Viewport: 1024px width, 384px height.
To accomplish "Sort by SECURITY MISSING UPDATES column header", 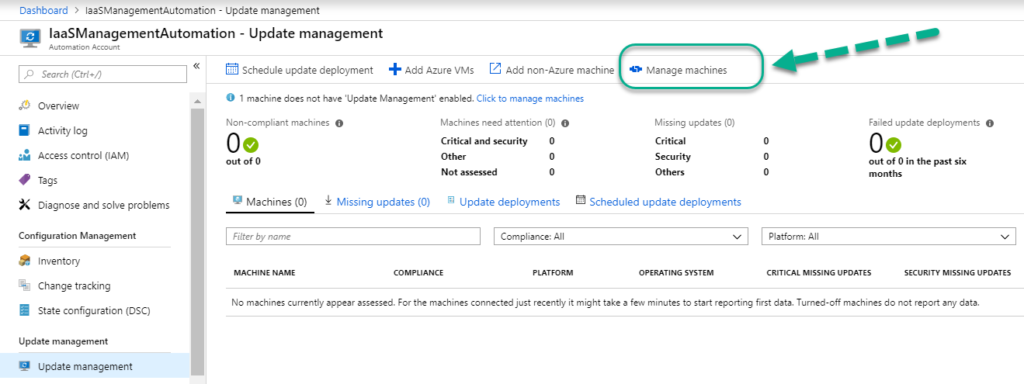I will pyautogui.click(x=957, y=273).
